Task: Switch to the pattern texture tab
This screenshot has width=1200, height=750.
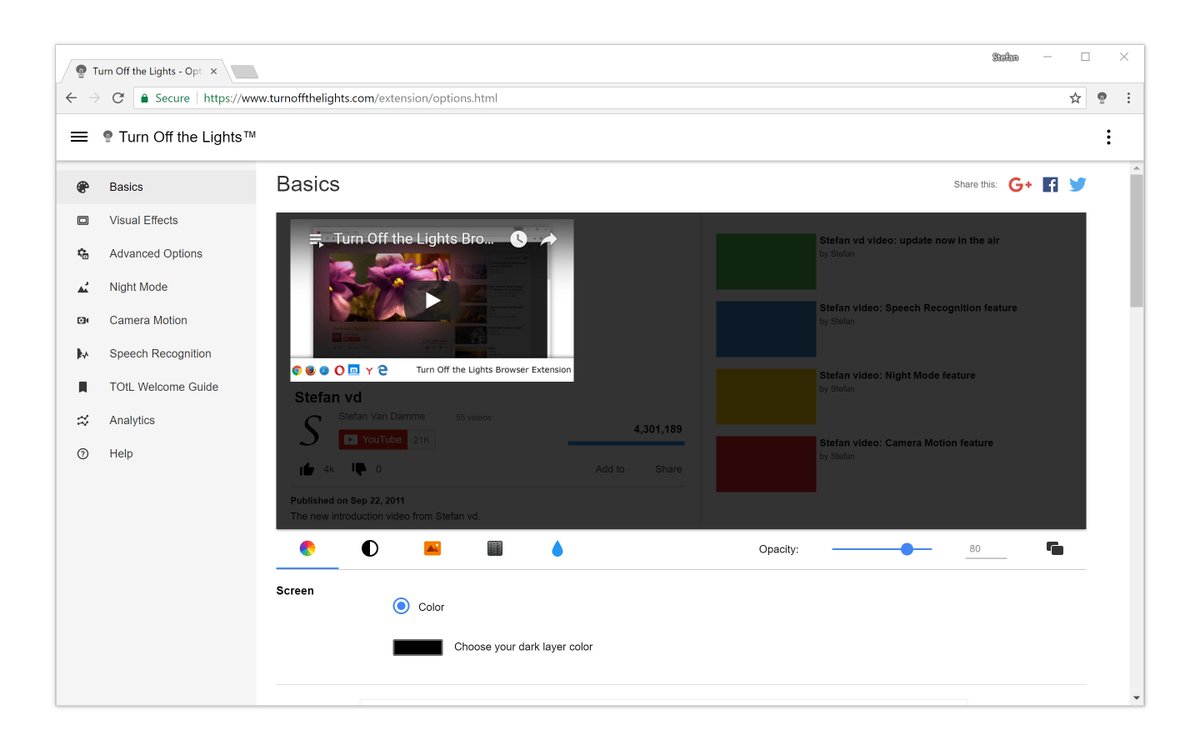Action: pyautogui.click(x=495, y=548)
